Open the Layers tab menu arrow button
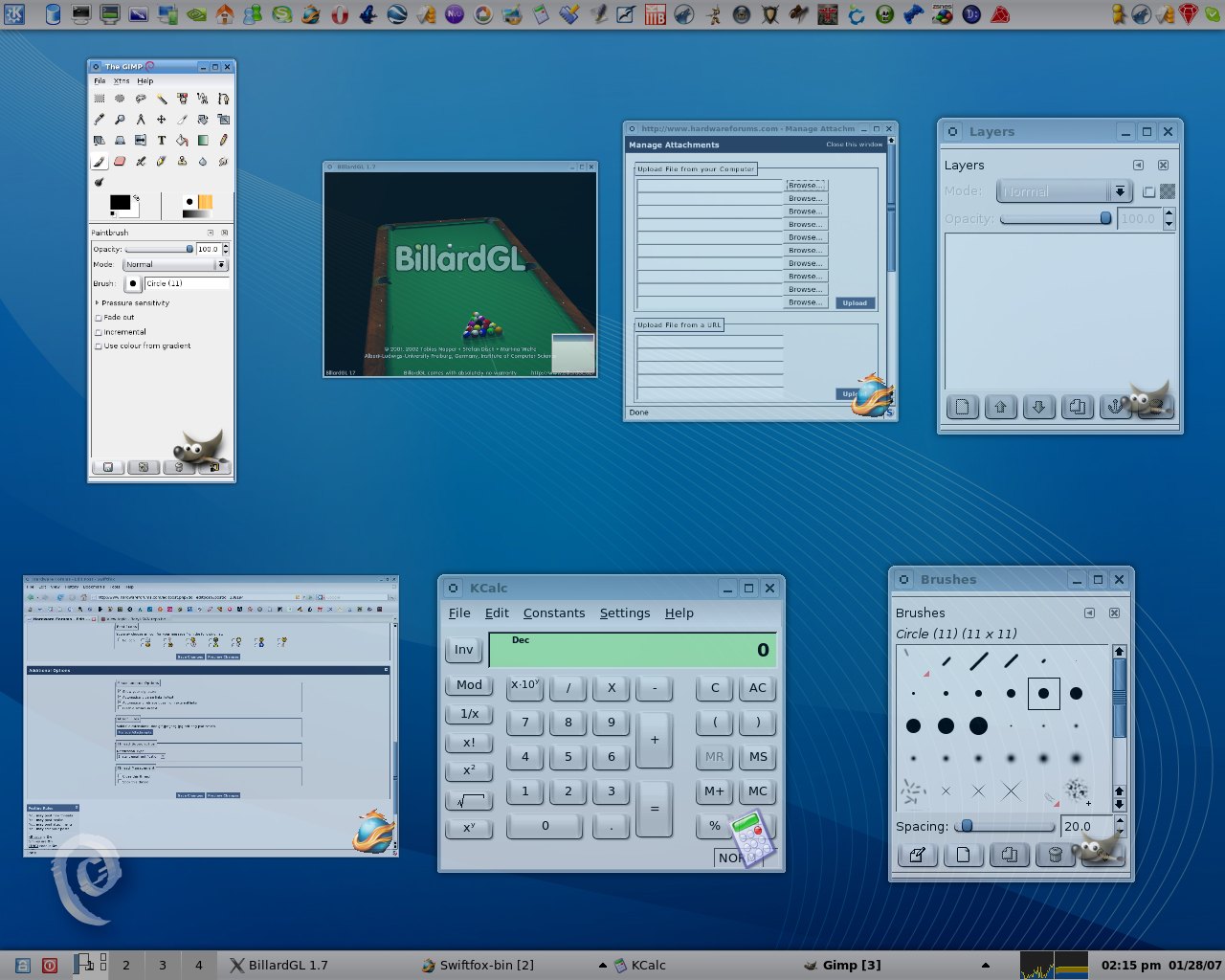Viewport: 1225px width, 980px height. (x=1138, y=165)
